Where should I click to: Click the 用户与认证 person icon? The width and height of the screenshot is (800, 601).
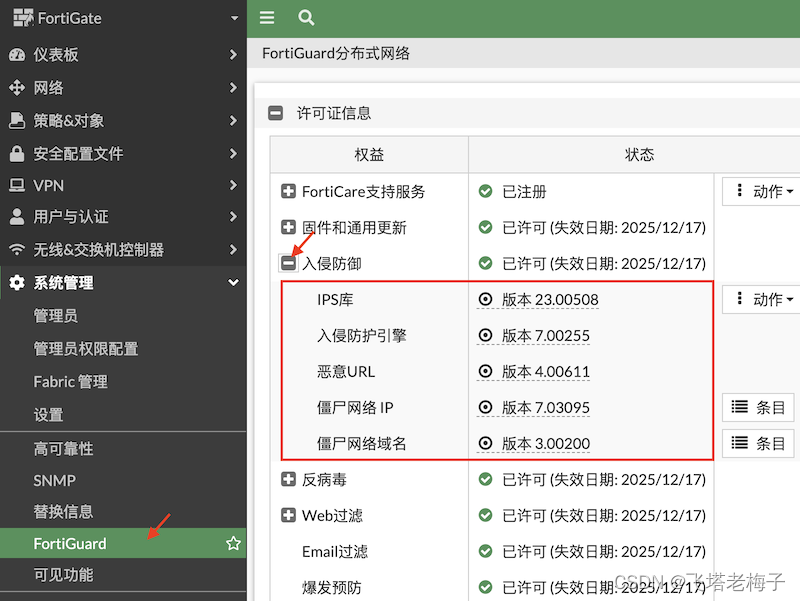coord(17,217)
